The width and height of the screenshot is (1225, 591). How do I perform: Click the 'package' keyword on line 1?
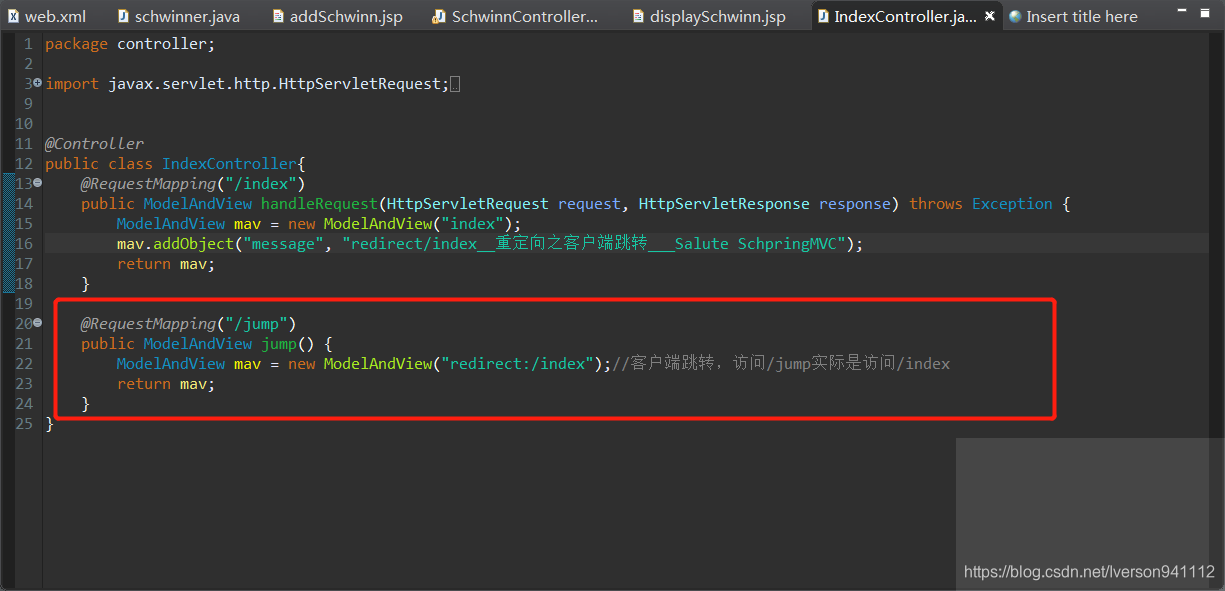(x=76, y=44)
